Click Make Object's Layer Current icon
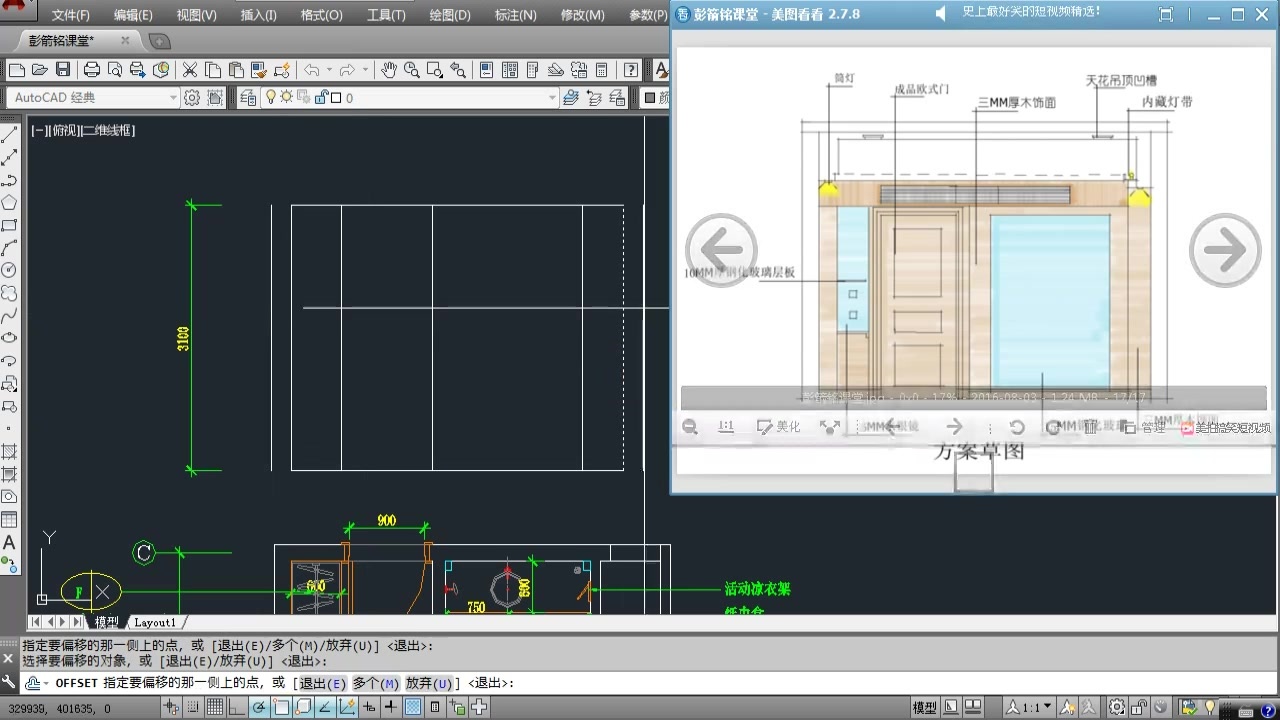The image size is (1280, 720). pos(571,97)
